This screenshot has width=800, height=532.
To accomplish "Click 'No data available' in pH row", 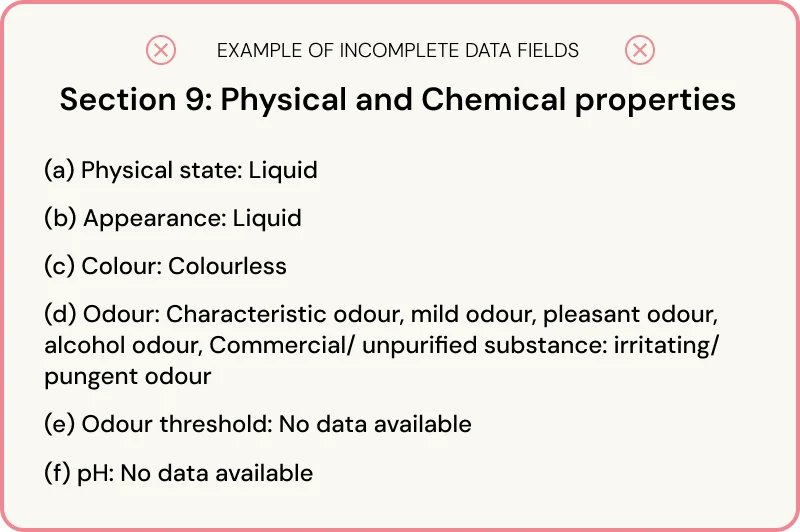I will click(x=217, y=472).
